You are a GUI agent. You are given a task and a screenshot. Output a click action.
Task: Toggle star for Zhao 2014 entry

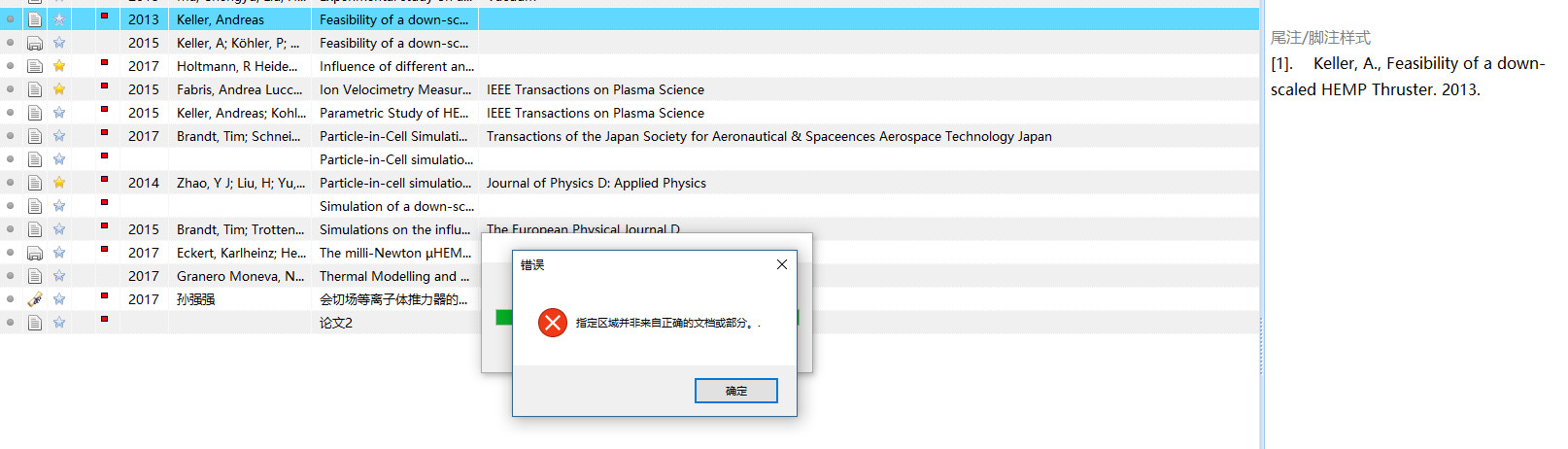(59, 183)
